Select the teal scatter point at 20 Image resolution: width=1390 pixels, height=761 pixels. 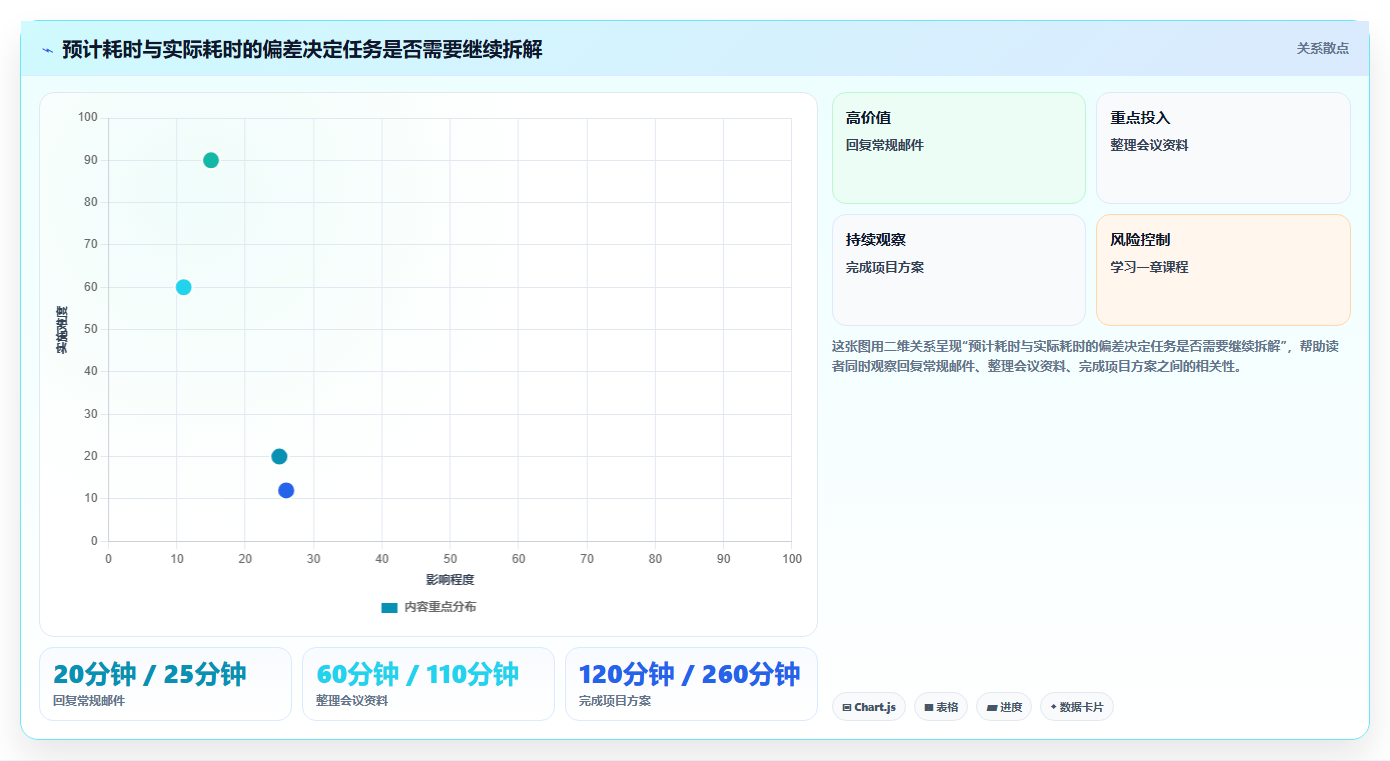click(x=279, y=456)
